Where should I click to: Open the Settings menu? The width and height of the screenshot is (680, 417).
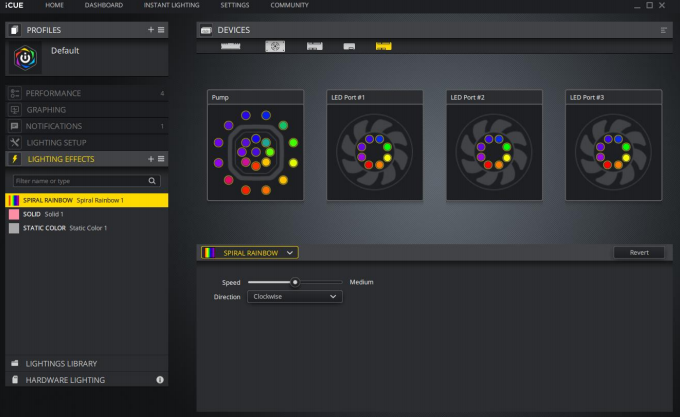click(x=235, y=5)
